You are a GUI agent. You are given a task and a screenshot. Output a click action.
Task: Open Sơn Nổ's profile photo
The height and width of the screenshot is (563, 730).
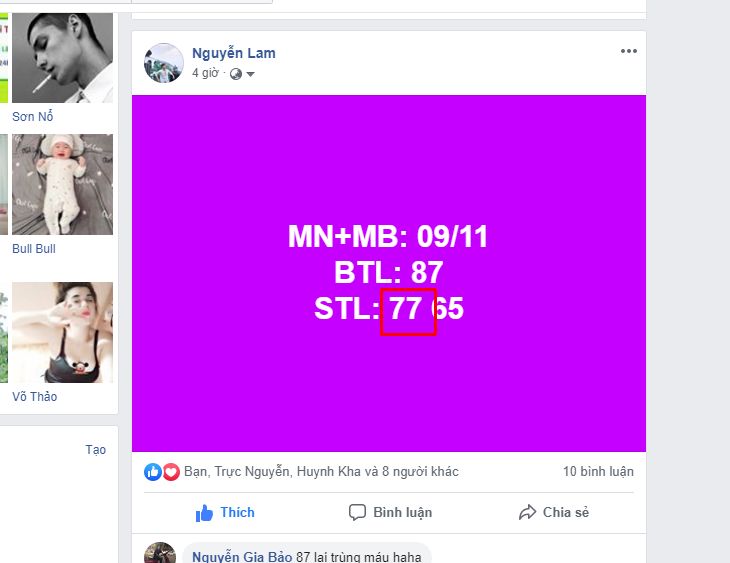point(62,58)
